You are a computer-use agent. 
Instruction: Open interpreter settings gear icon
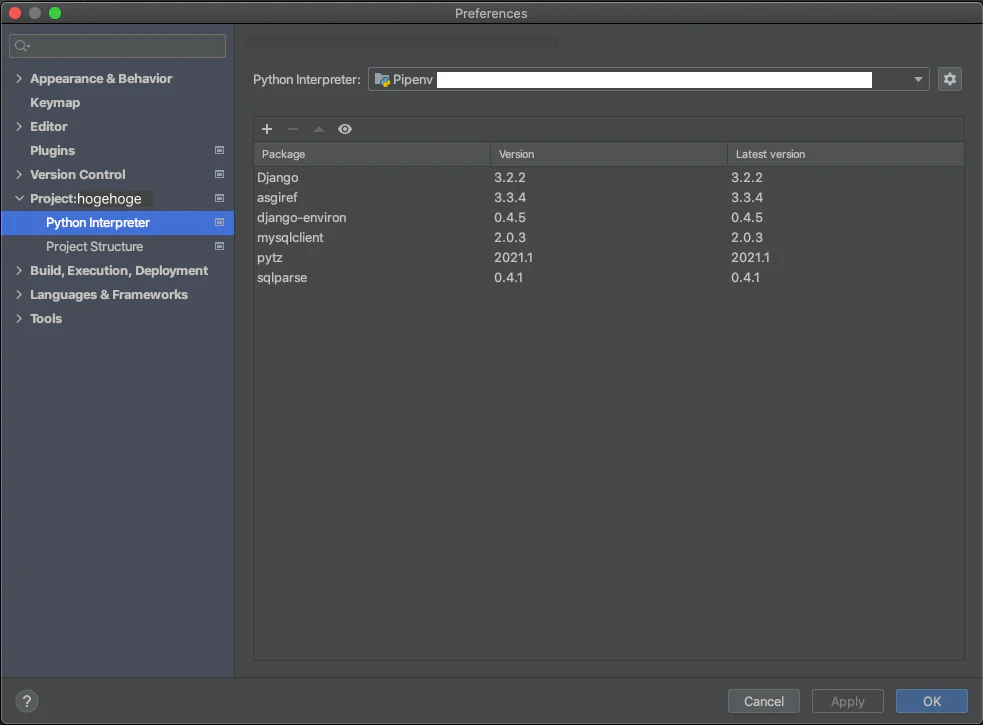pyautogui.click(x=950, y=79)
